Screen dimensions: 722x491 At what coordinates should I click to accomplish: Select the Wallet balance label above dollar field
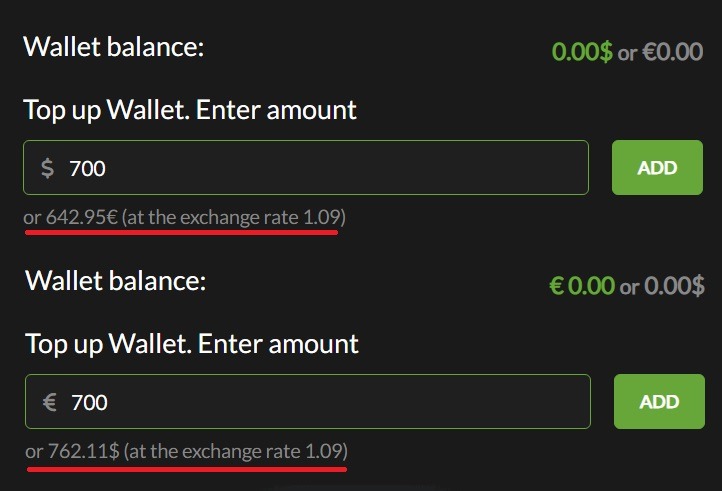(113, 47)
